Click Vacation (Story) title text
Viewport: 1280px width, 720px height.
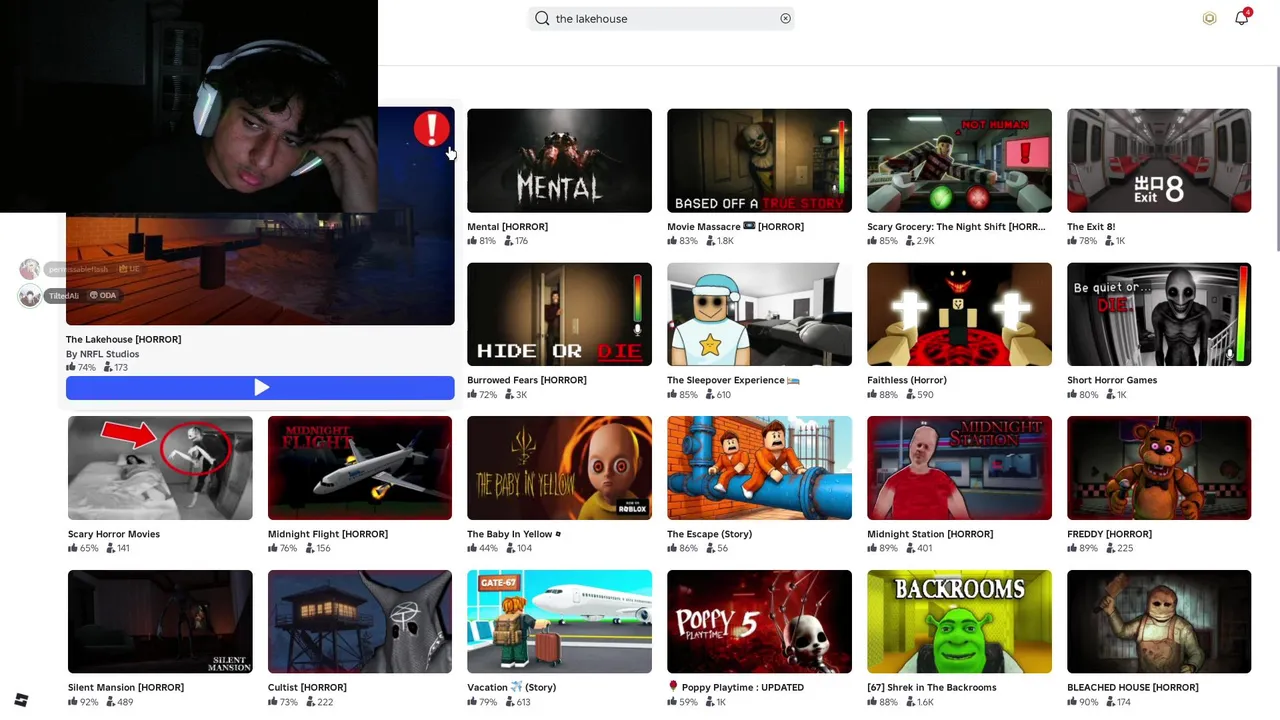click(511, 688)
